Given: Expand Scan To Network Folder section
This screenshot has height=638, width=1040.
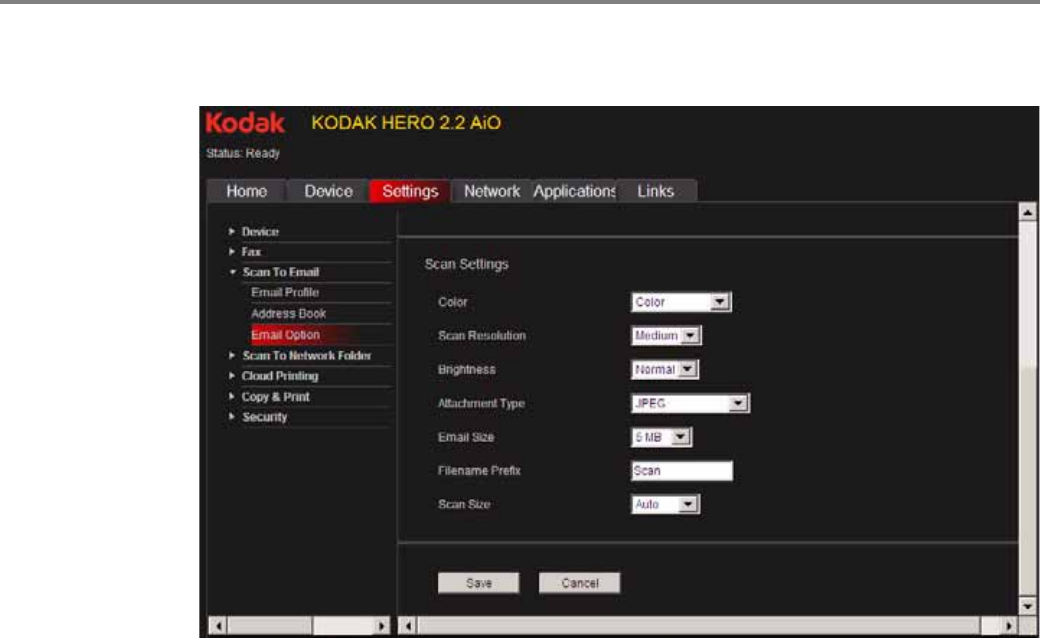Looking at the screenshot, I should [x=306, y=355].
